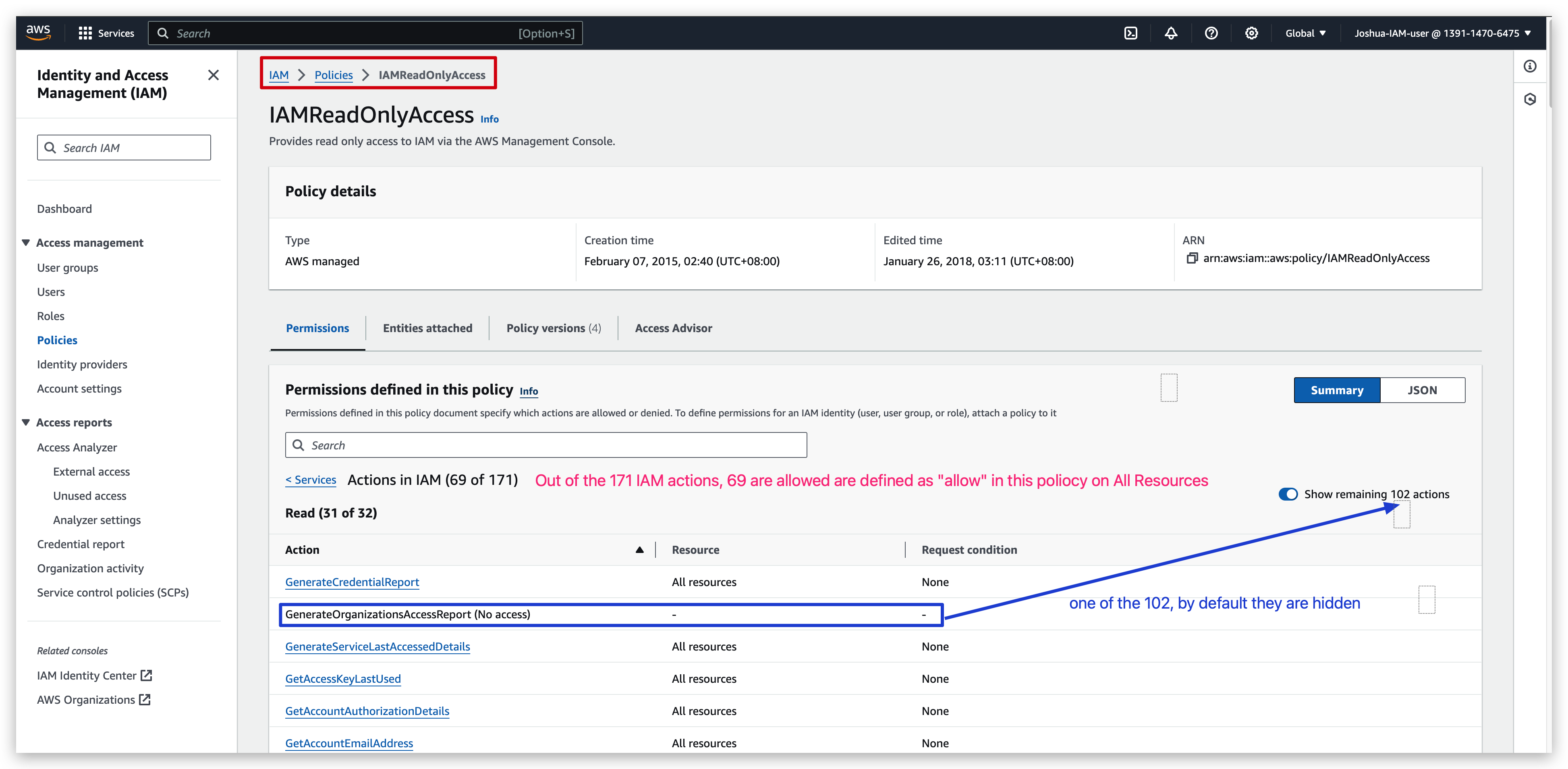Screen dimensions: 1568x769
Task: Click the Search IAM input field
Action: pyautogui.click(x=124, y=148)
